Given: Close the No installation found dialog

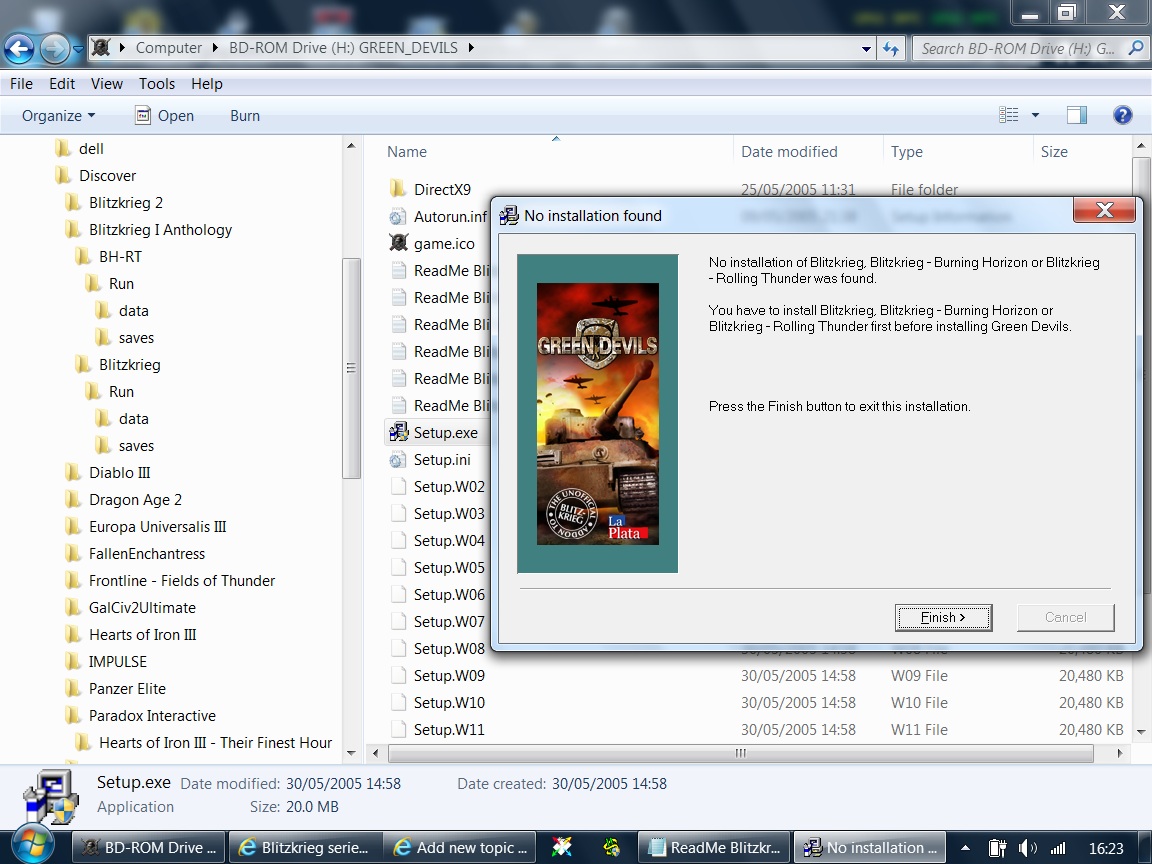Looking at the screenshot, I should pyautogui.click(x=1104, y=210).
